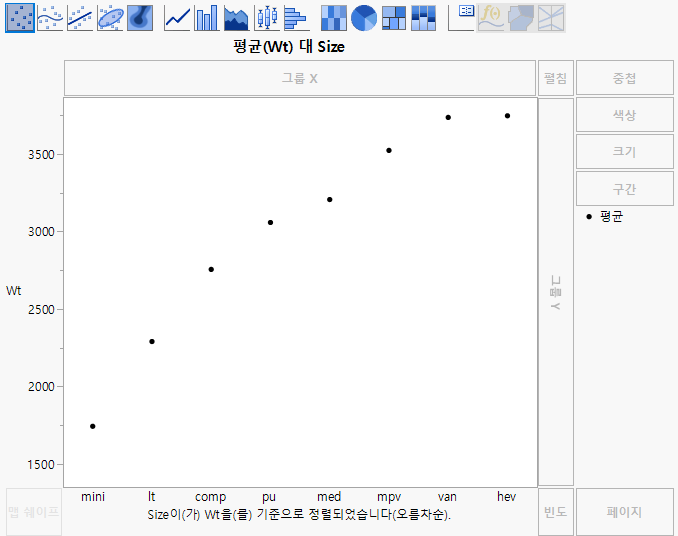Viewport: 678px width, 536px height.
Task: Click the 구간 drop zone
Action: pos(625,189)
